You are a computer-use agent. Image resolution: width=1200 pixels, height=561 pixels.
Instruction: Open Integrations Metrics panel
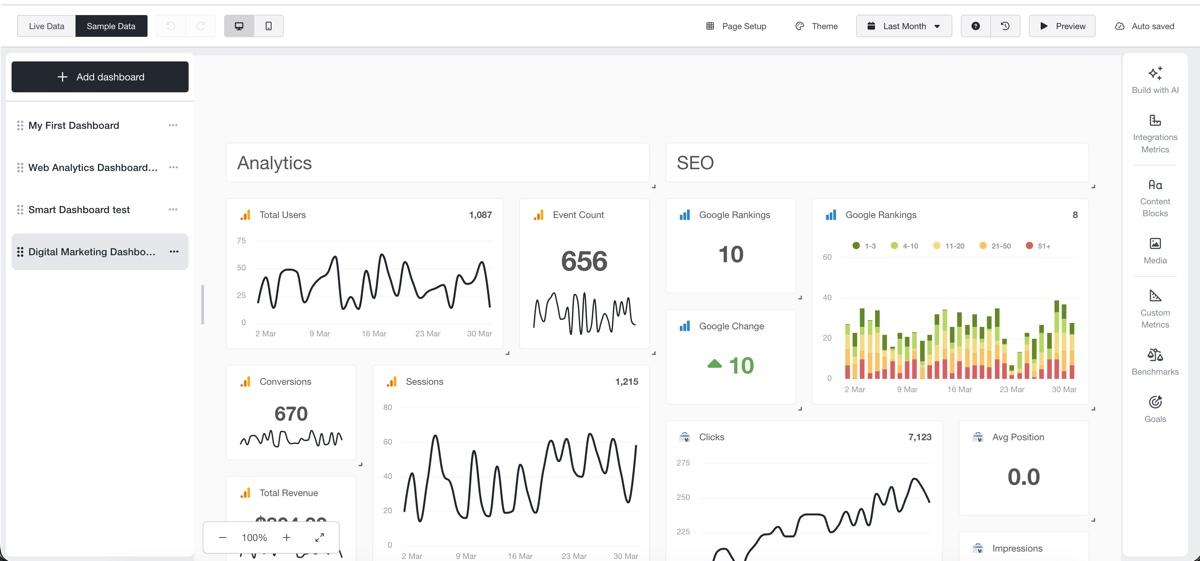tap(1155, 133)
